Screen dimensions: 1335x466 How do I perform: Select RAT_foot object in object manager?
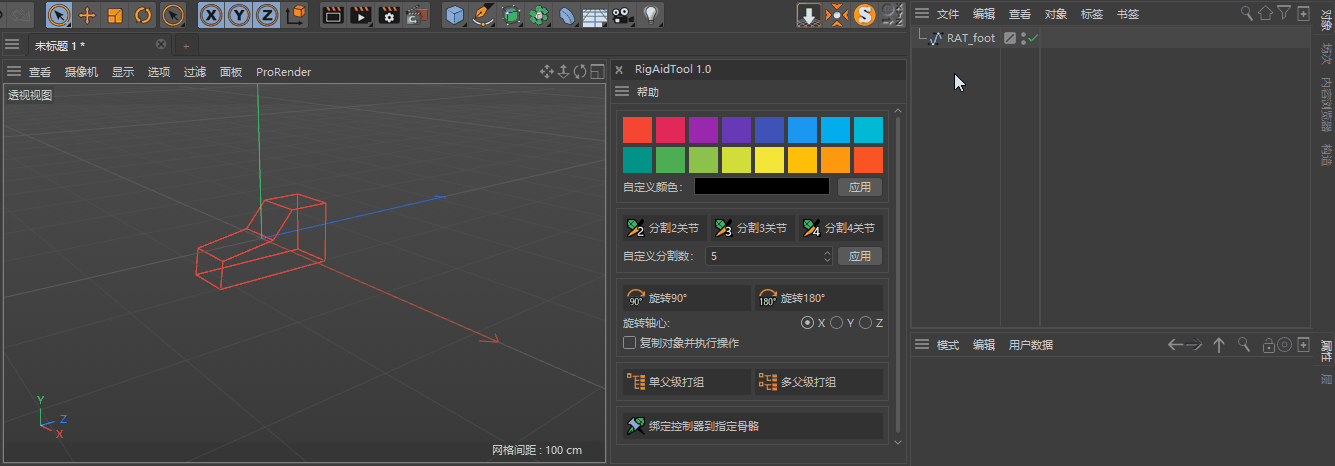coord(970,38)
